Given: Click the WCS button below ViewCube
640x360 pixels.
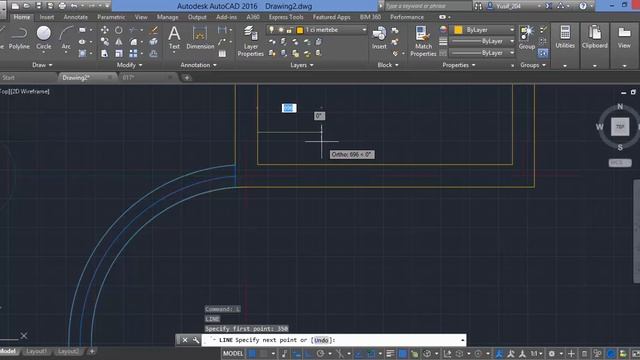Looking at the screenshot, I should point(620,162).
